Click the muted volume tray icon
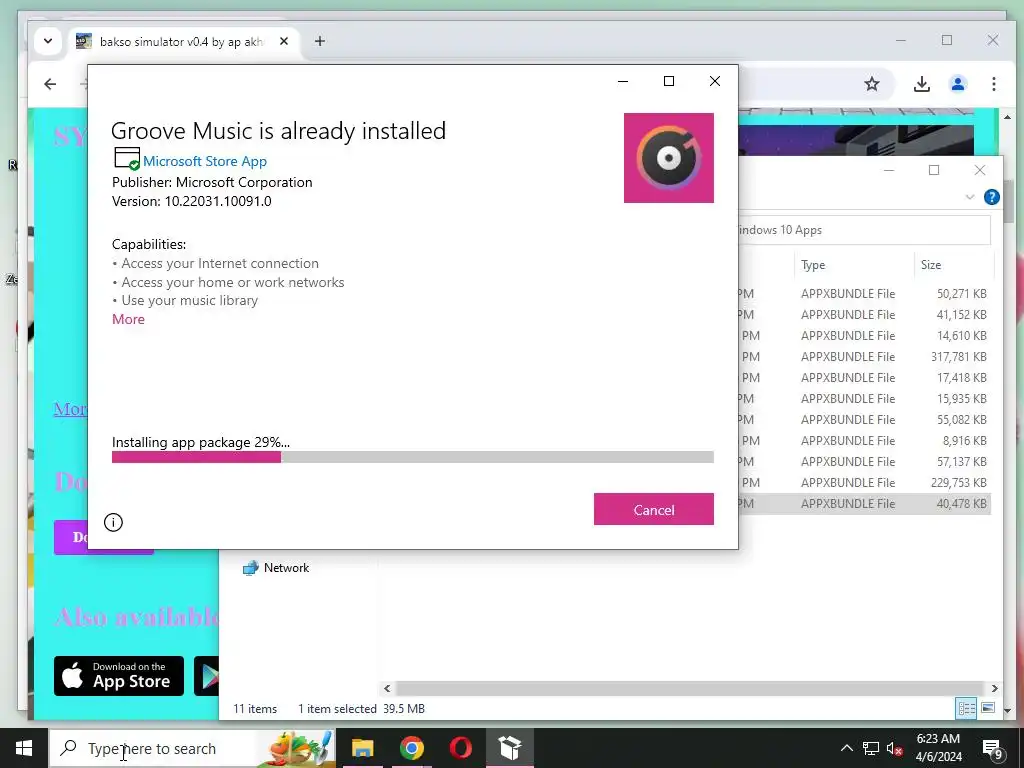The image size is (1024, 768). [x=895, y=748]
